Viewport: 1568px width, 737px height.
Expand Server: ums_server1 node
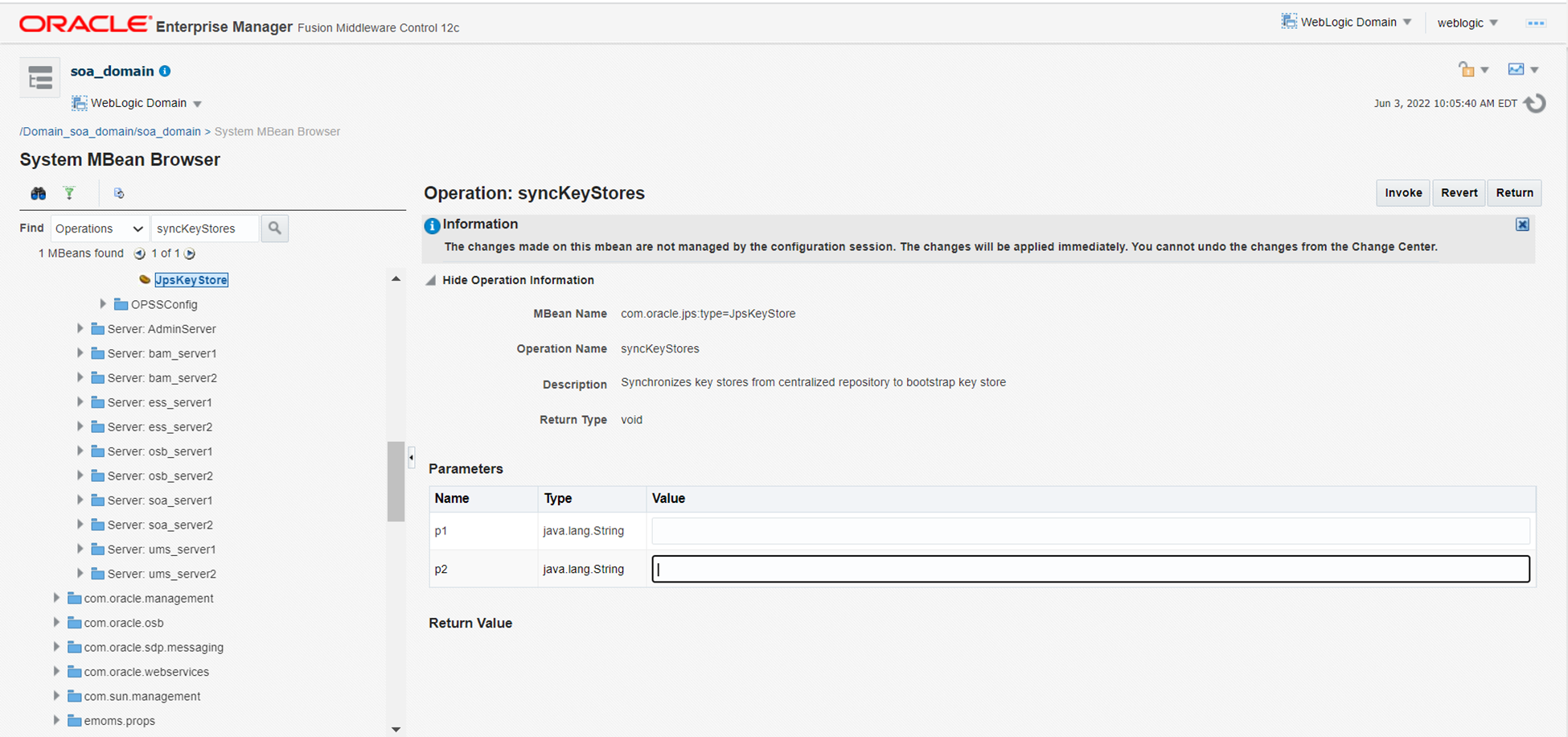pyautogui.click(x=80, y=549)
